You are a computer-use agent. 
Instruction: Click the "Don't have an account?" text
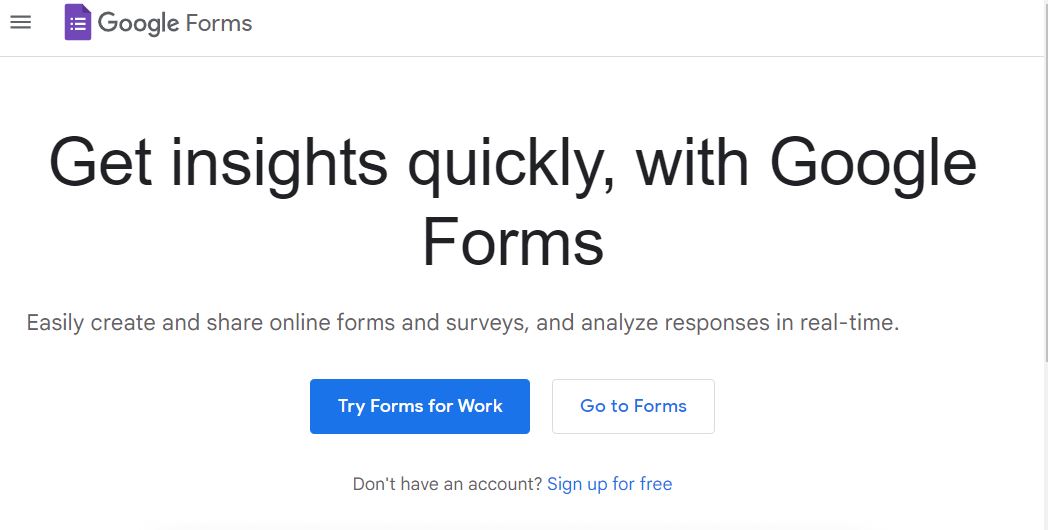[447, 484]
